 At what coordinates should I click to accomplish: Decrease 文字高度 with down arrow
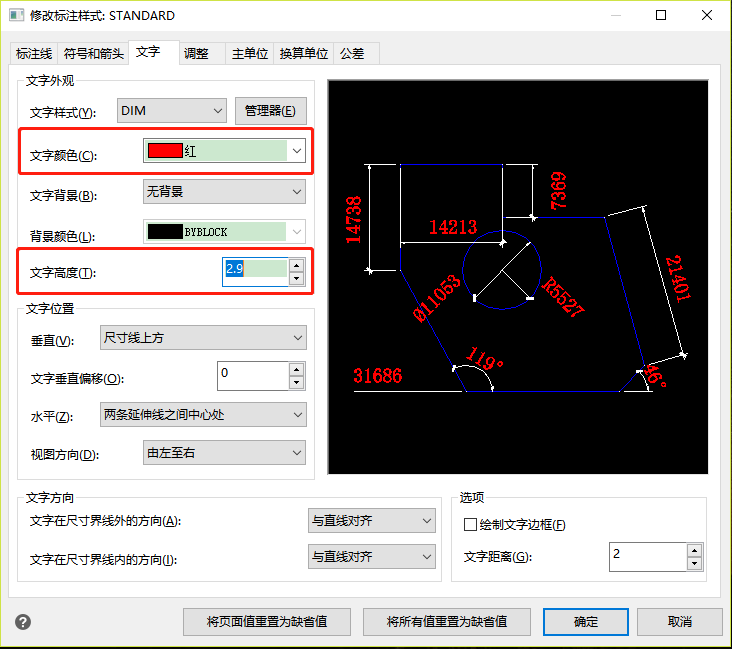(297, 279)
